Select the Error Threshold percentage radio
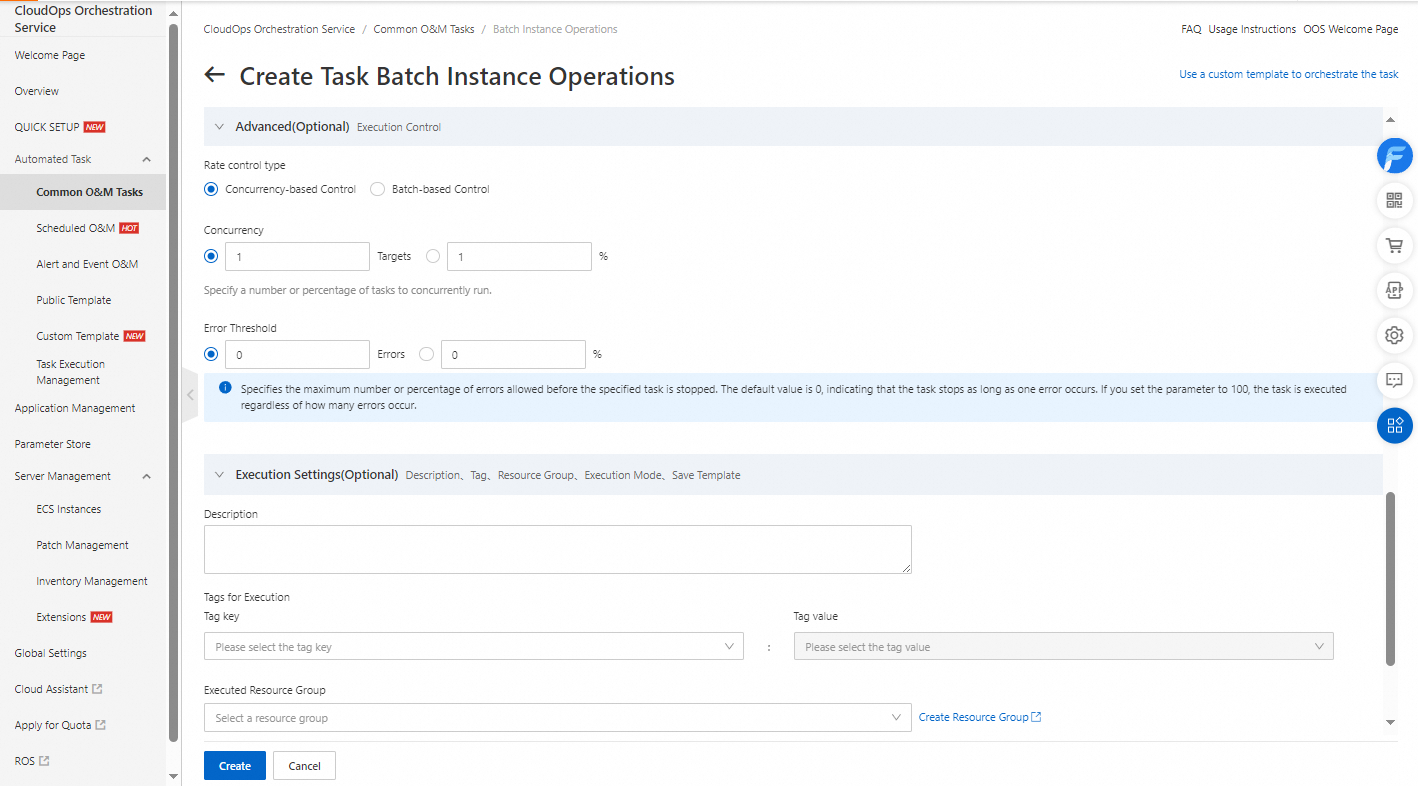 [427, 354]
